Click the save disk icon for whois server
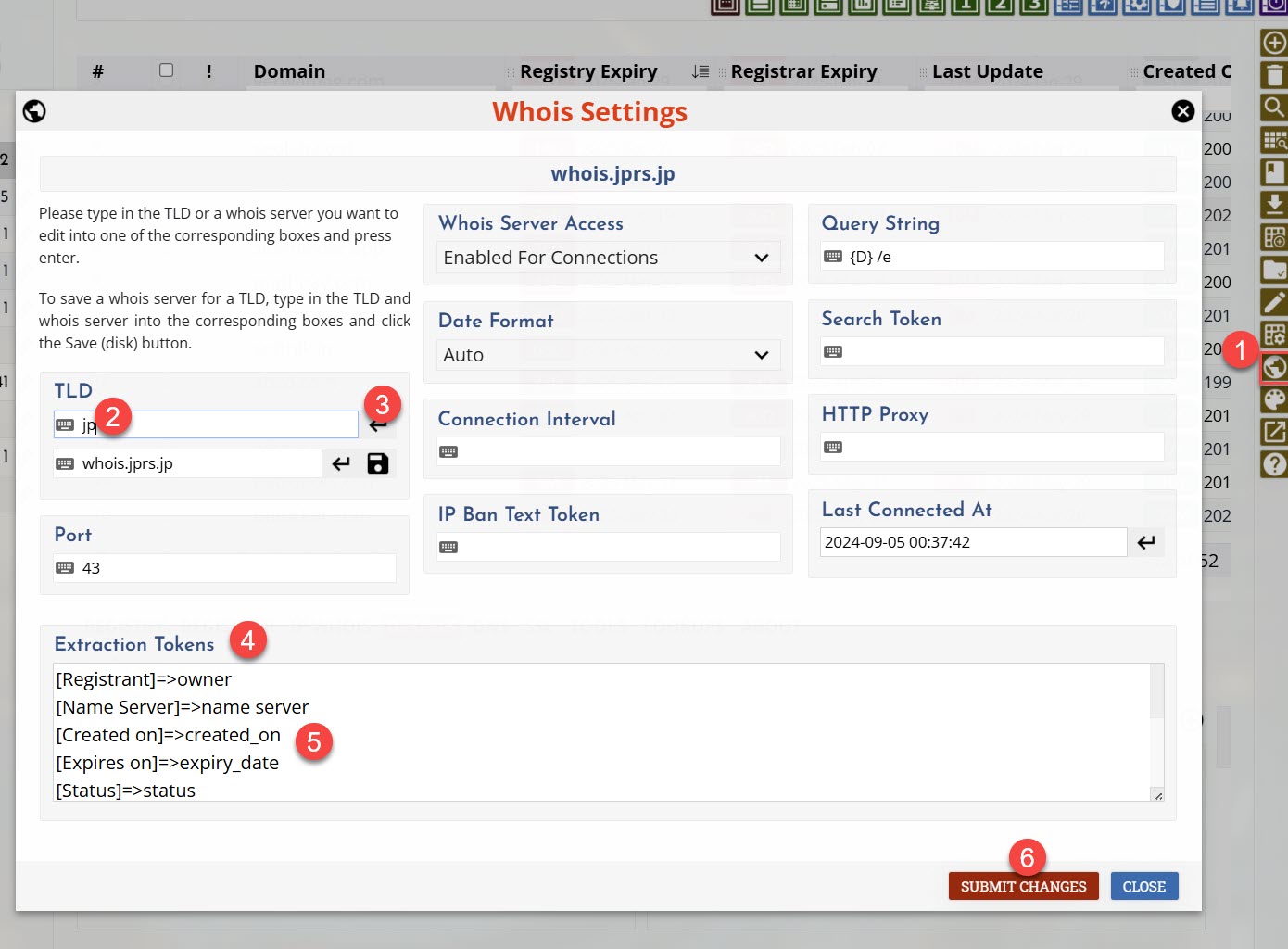This screenshot has width=1288, height=949. 377,463
